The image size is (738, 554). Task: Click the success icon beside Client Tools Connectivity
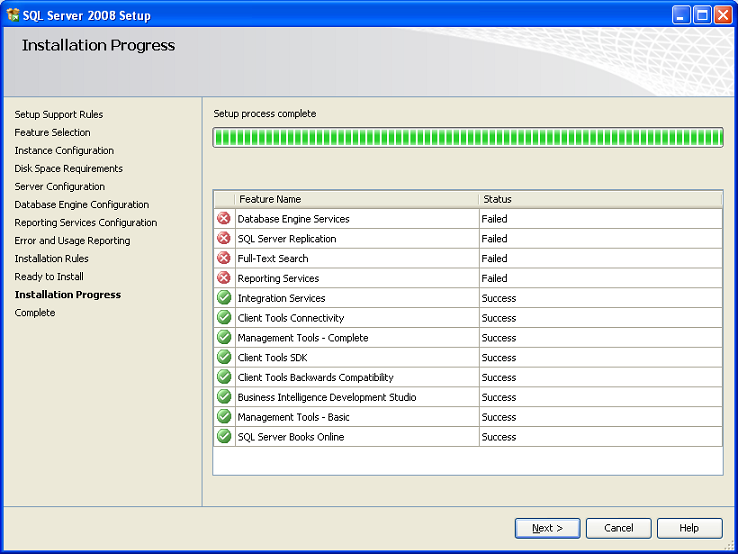pyautogui.click(x=224, y=317)
